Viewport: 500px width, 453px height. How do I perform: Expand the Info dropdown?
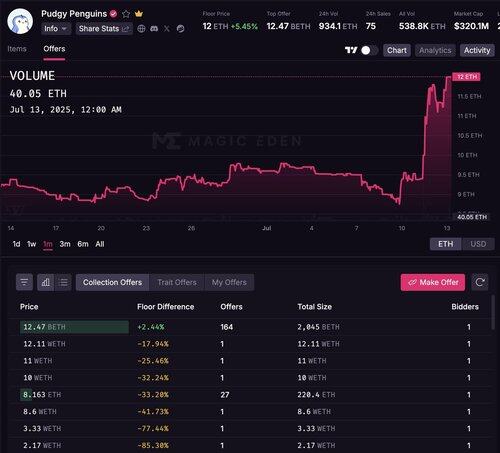click(x=56, y=29)
